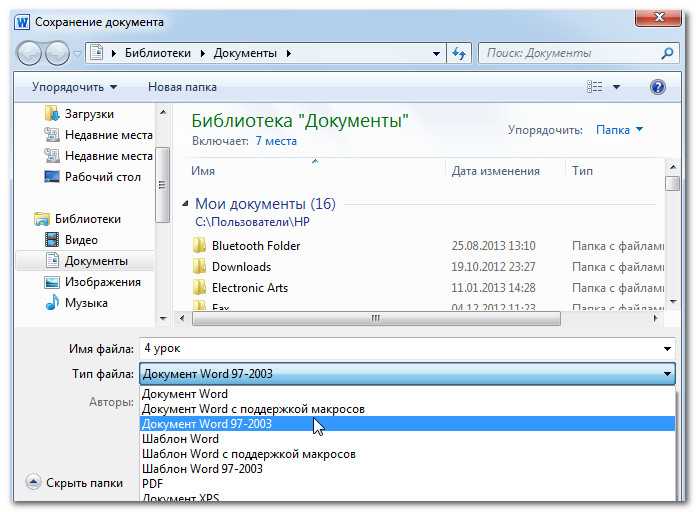
Task: Click the Bluetooth Folder name
Action: [x=256, y=246]
